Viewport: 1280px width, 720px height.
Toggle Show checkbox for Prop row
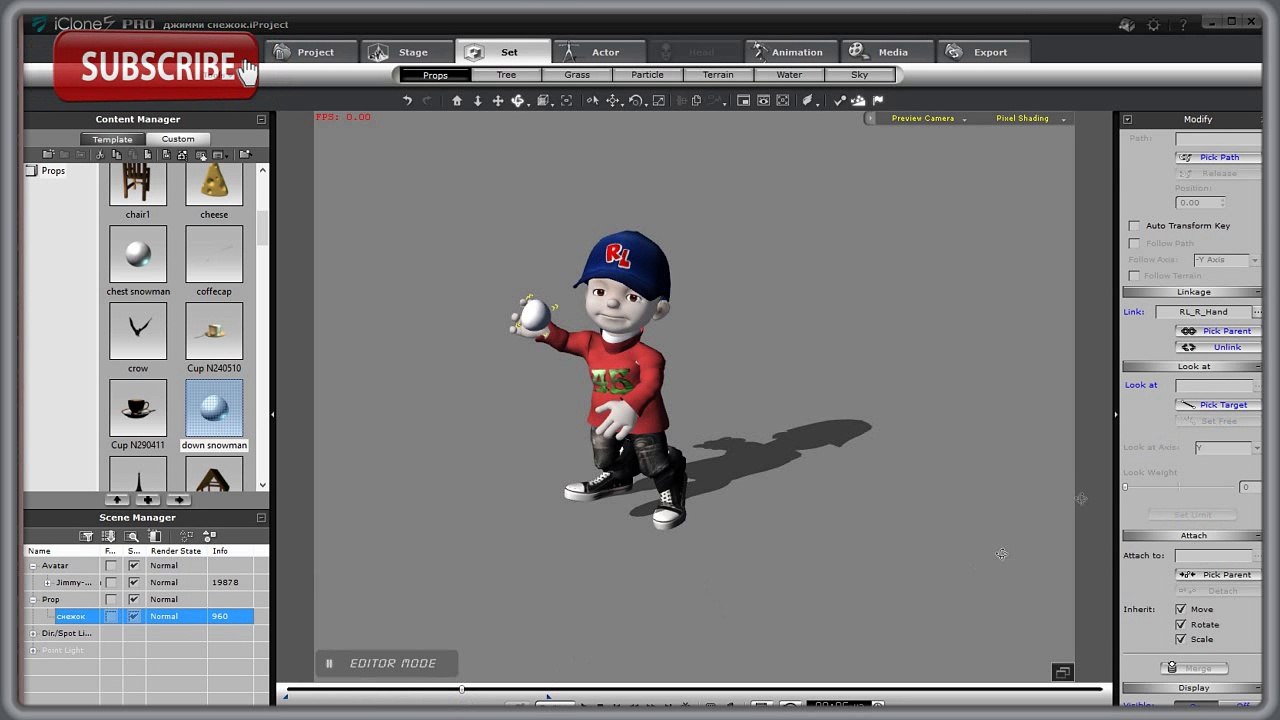[134, 599]
